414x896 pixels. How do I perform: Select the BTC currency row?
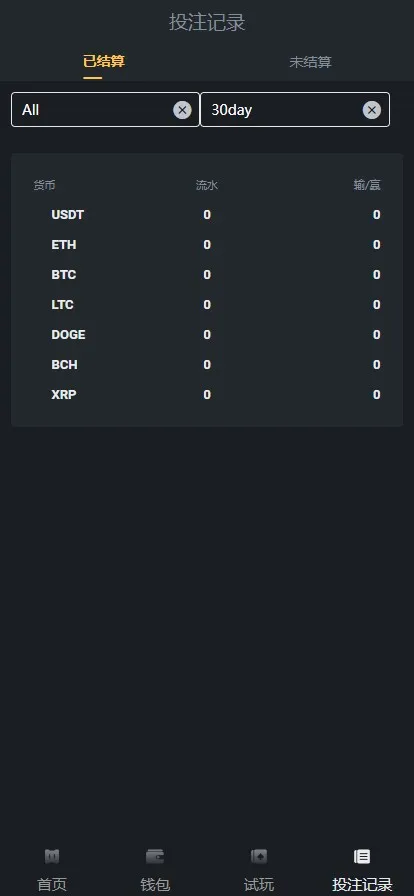tap(207, 275)
